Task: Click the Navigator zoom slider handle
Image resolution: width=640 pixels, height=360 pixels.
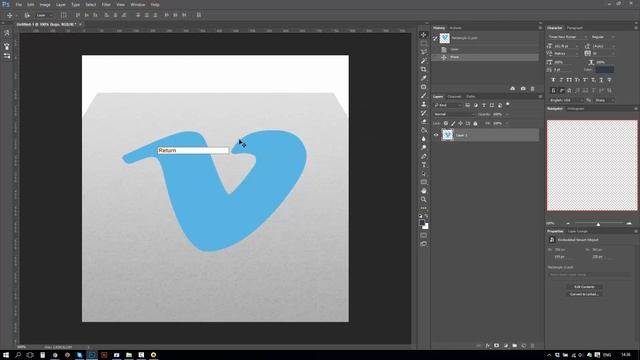Action: click(x=598, y=224)
